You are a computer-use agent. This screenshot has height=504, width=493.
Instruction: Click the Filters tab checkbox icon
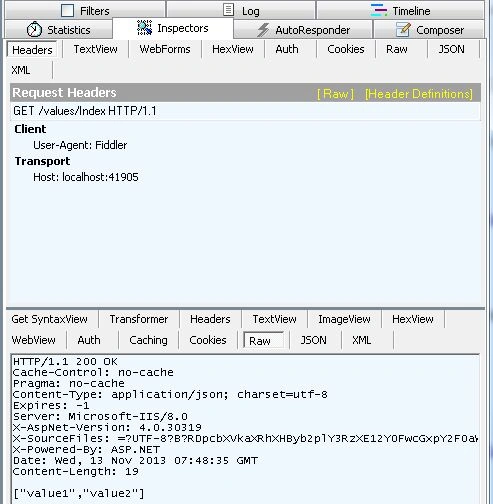click(x=68, y=11)
